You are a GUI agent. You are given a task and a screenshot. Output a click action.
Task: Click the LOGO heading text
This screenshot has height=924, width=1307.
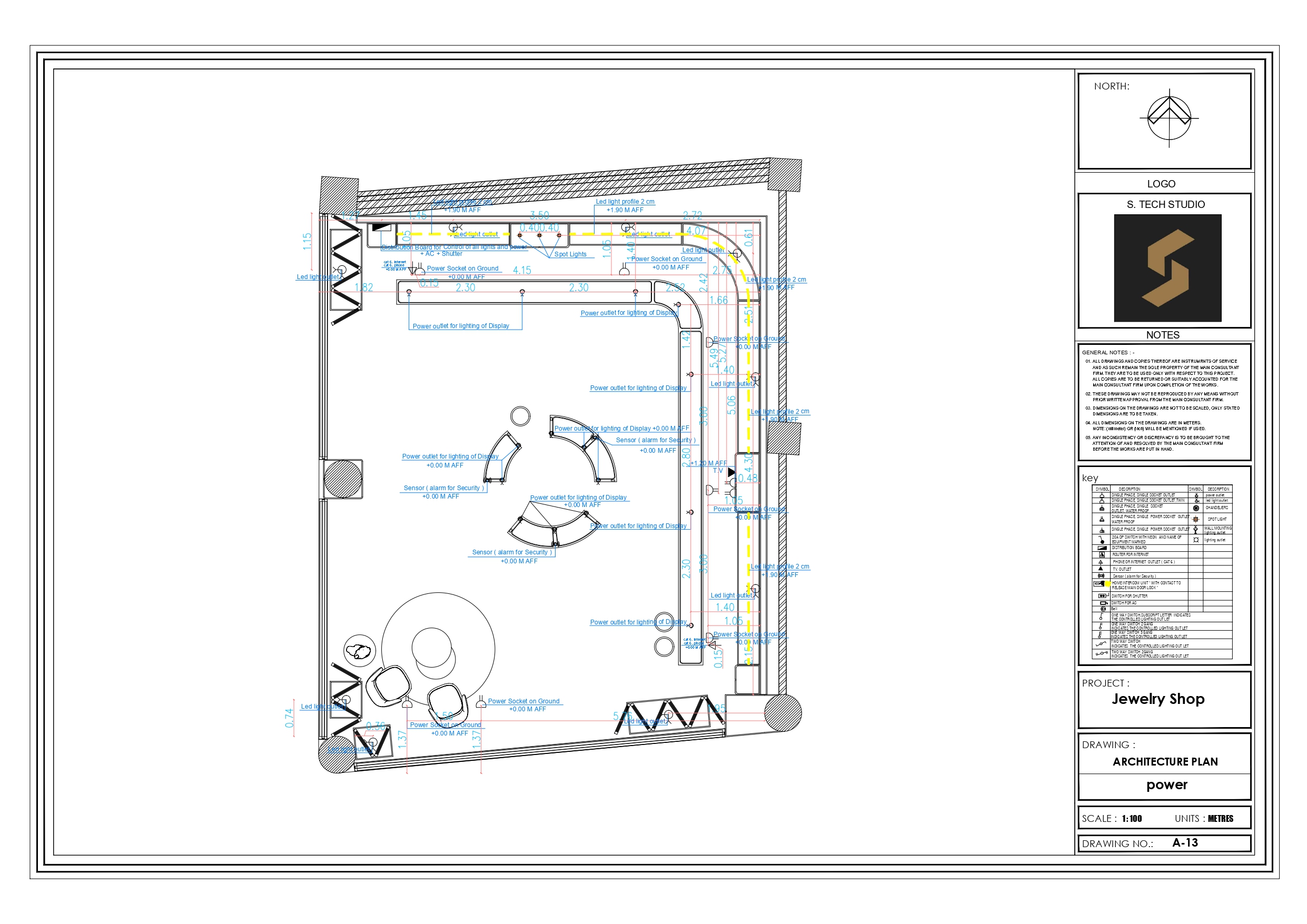(1161, 184)
